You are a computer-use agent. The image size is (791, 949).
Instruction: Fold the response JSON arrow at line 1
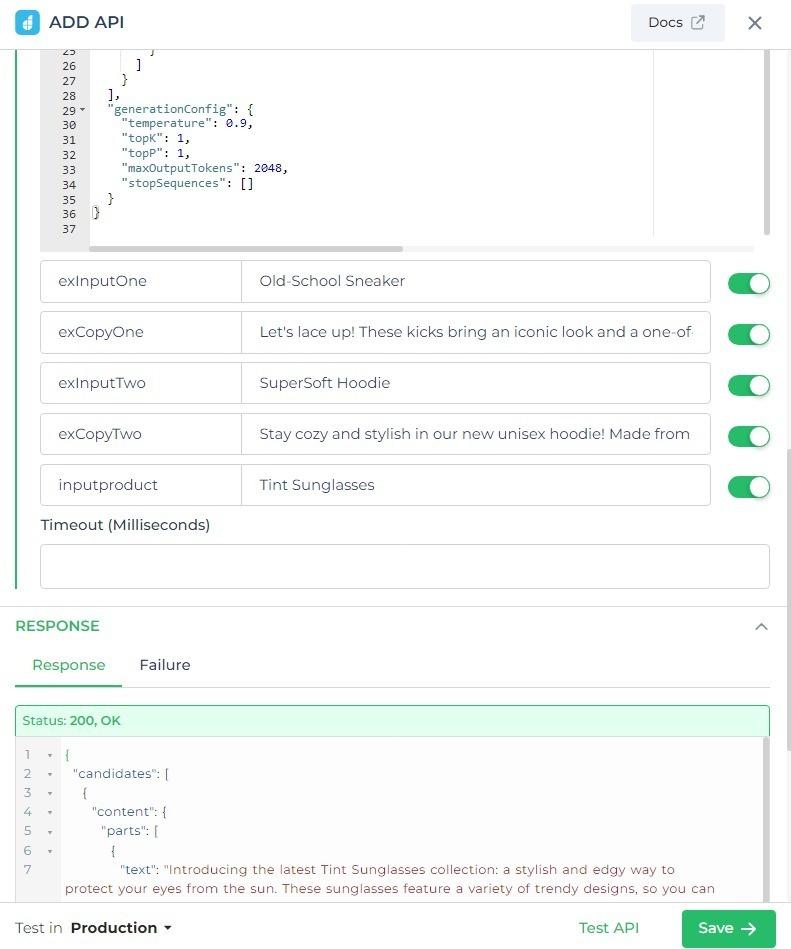coord(50,755)
